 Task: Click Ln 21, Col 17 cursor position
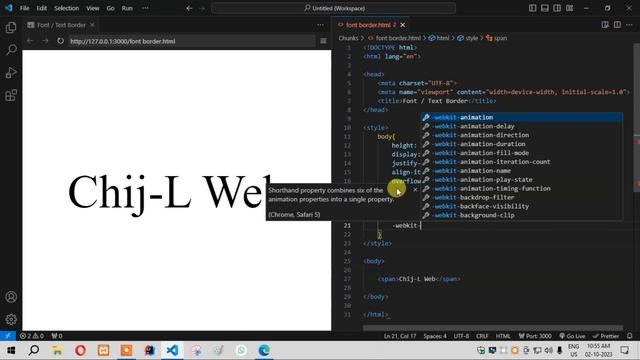click(x=400, y=336)
